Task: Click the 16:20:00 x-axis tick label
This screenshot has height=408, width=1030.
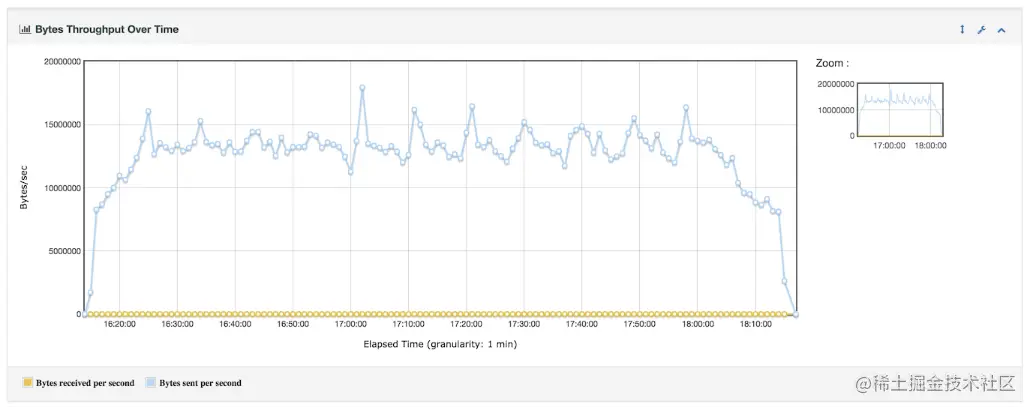Action: coord(120,324)
